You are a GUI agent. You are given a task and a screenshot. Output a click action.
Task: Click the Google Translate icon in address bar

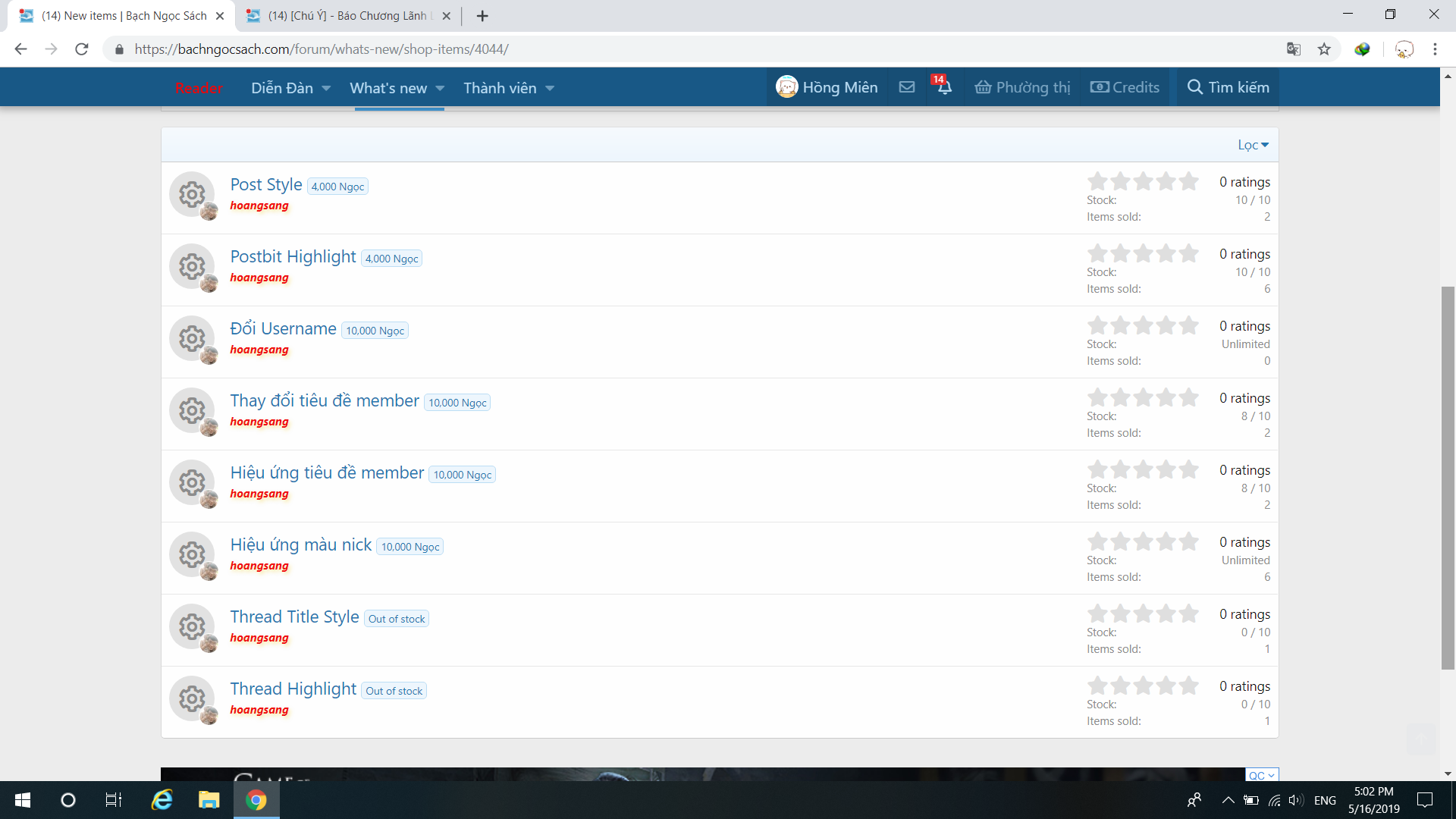pyautogui.click(x=1294, y=49)
